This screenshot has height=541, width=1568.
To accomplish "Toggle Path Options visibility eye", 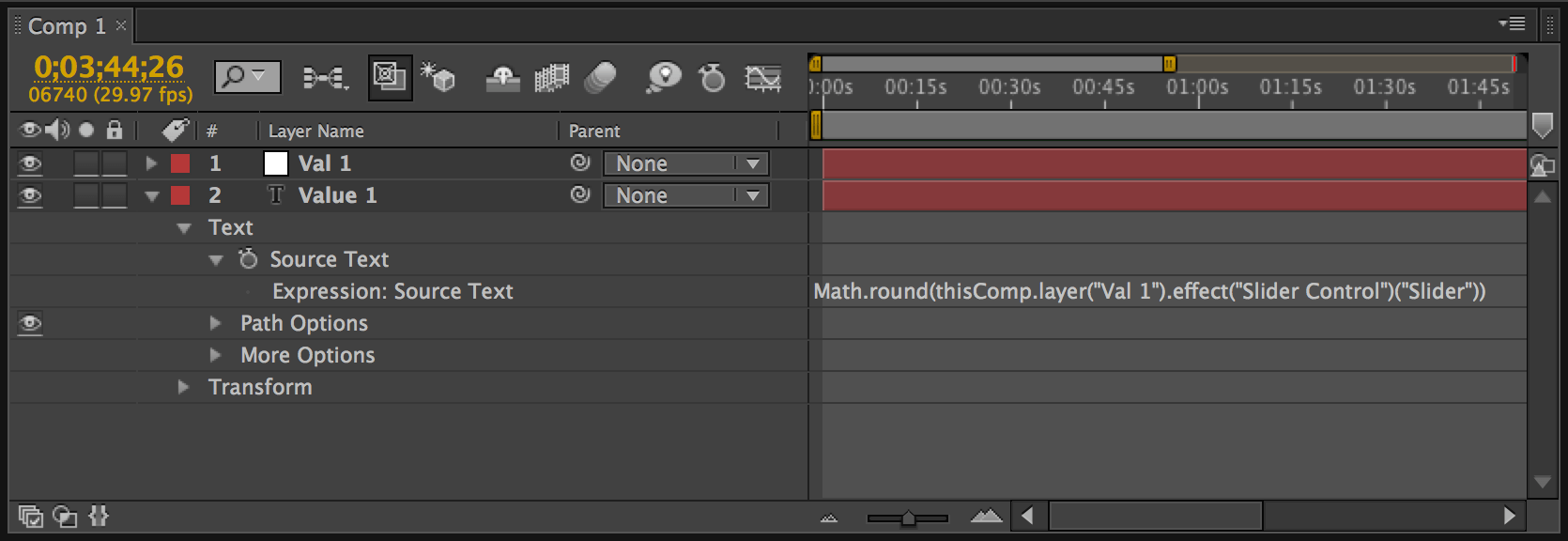I will point(30,323).
